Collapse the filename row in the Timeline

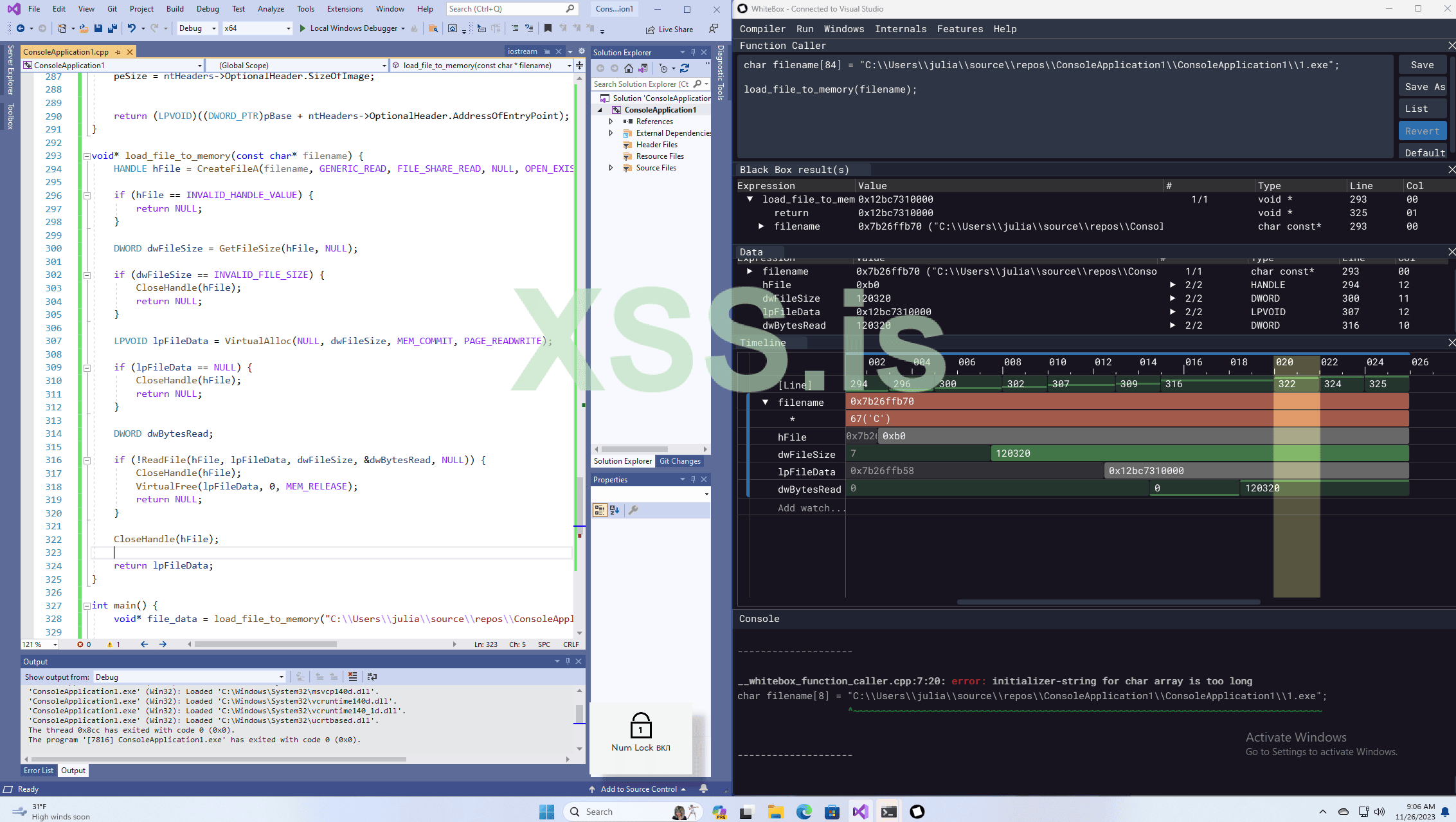765,402
